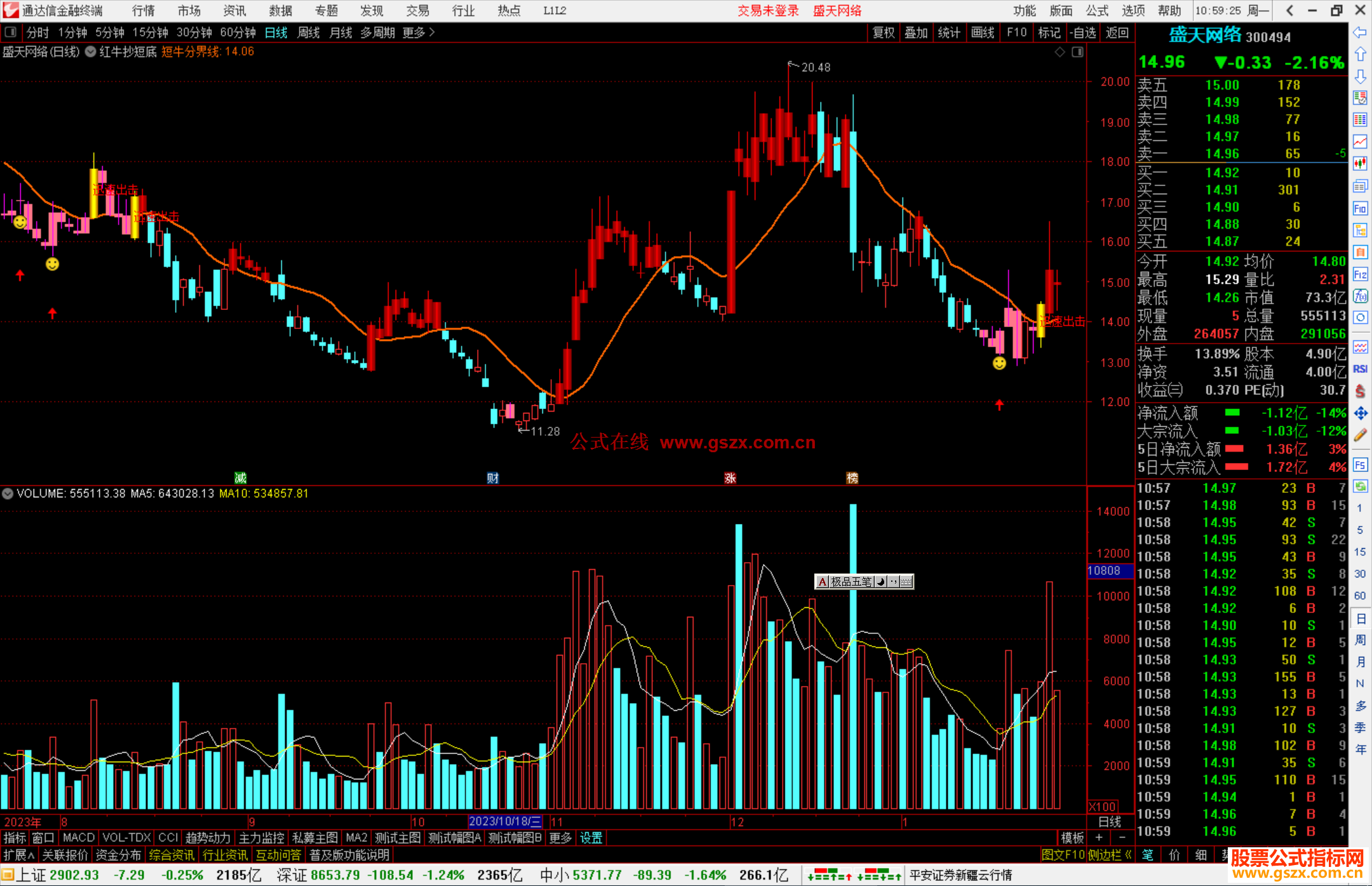Toggle the left panel icon beside 分时
The width and height of the screenshot is (1372, 886).
pos(10,32)
